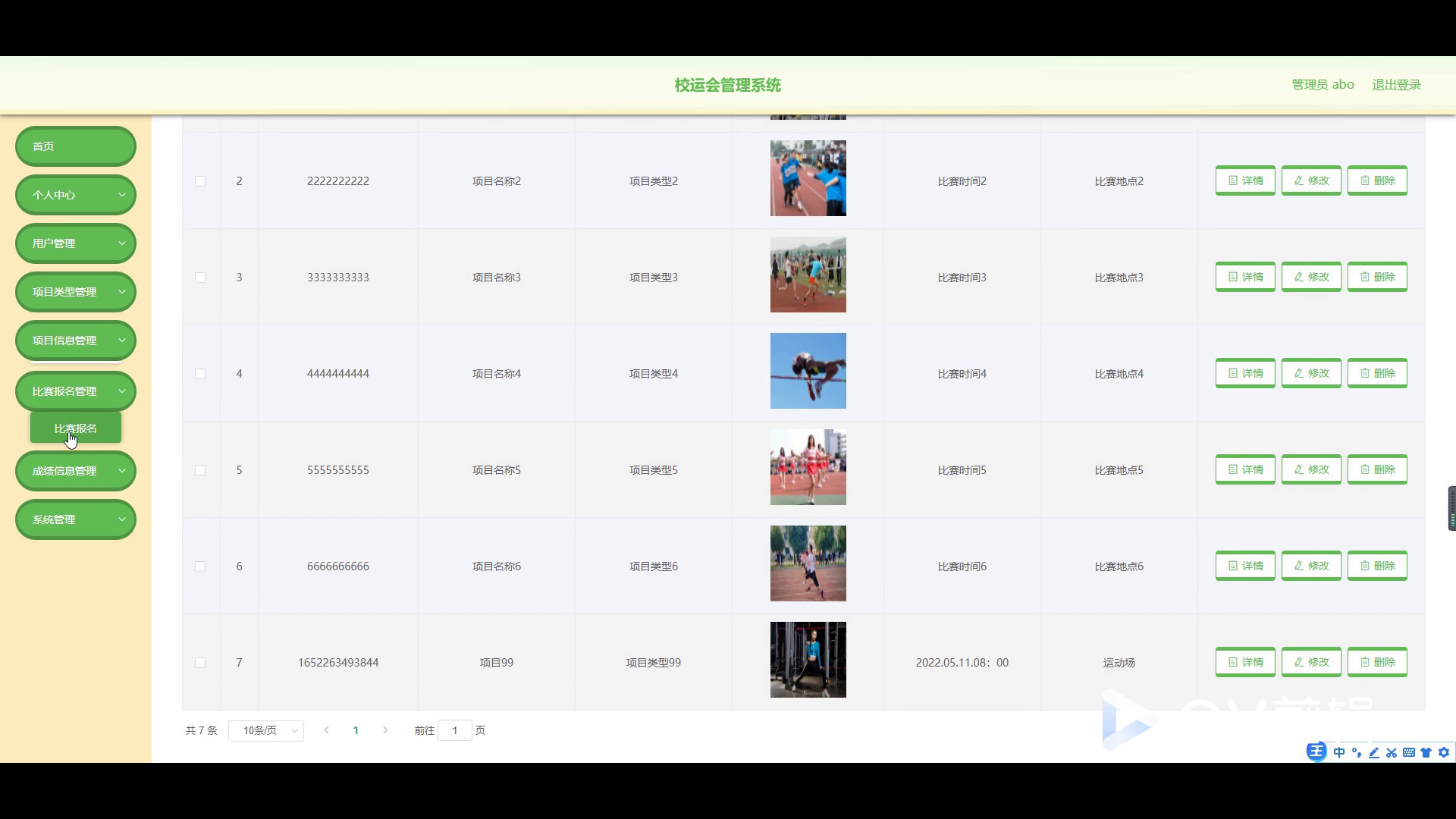This screenshot has width=1456, height=819.
Task: Open the row 7 gym photo thumbnail
Action: click(808, 660)
